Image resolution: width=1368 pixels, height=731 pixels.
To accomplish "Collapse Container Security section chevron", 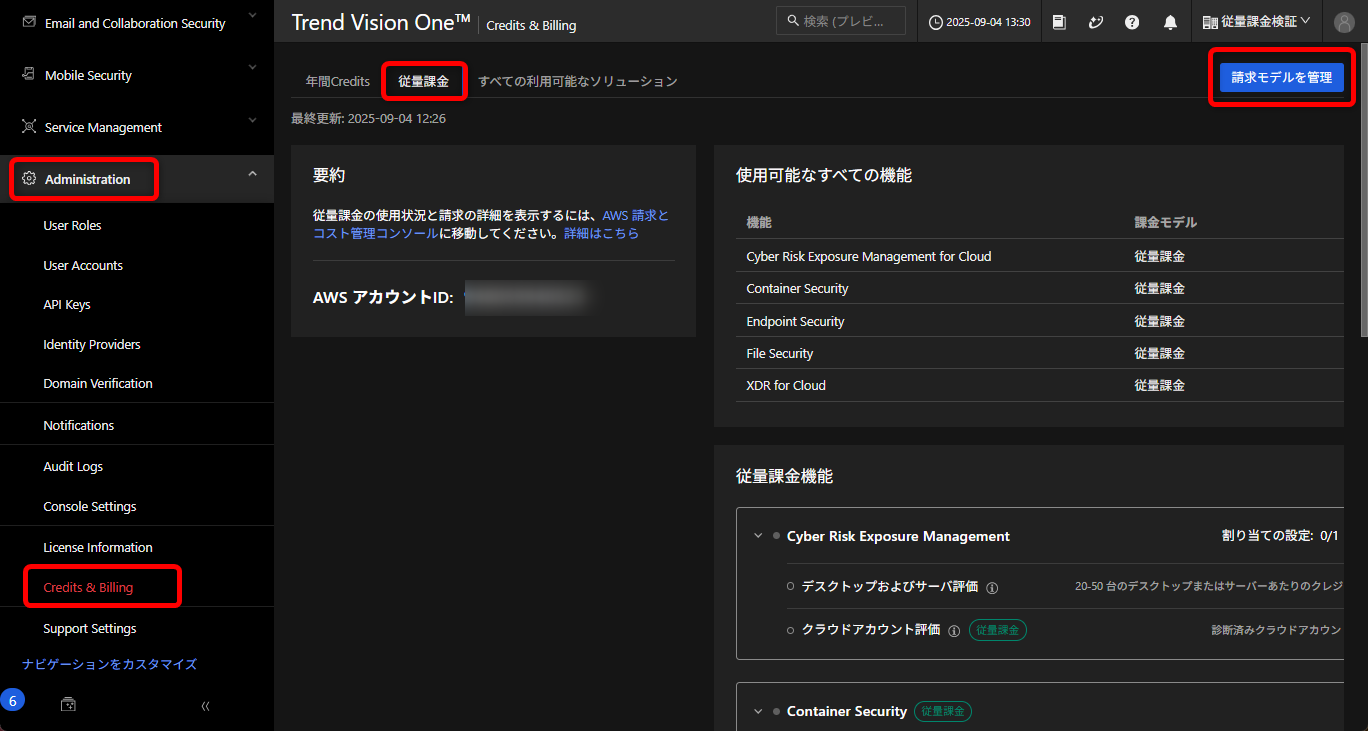I will pos(758,711).
